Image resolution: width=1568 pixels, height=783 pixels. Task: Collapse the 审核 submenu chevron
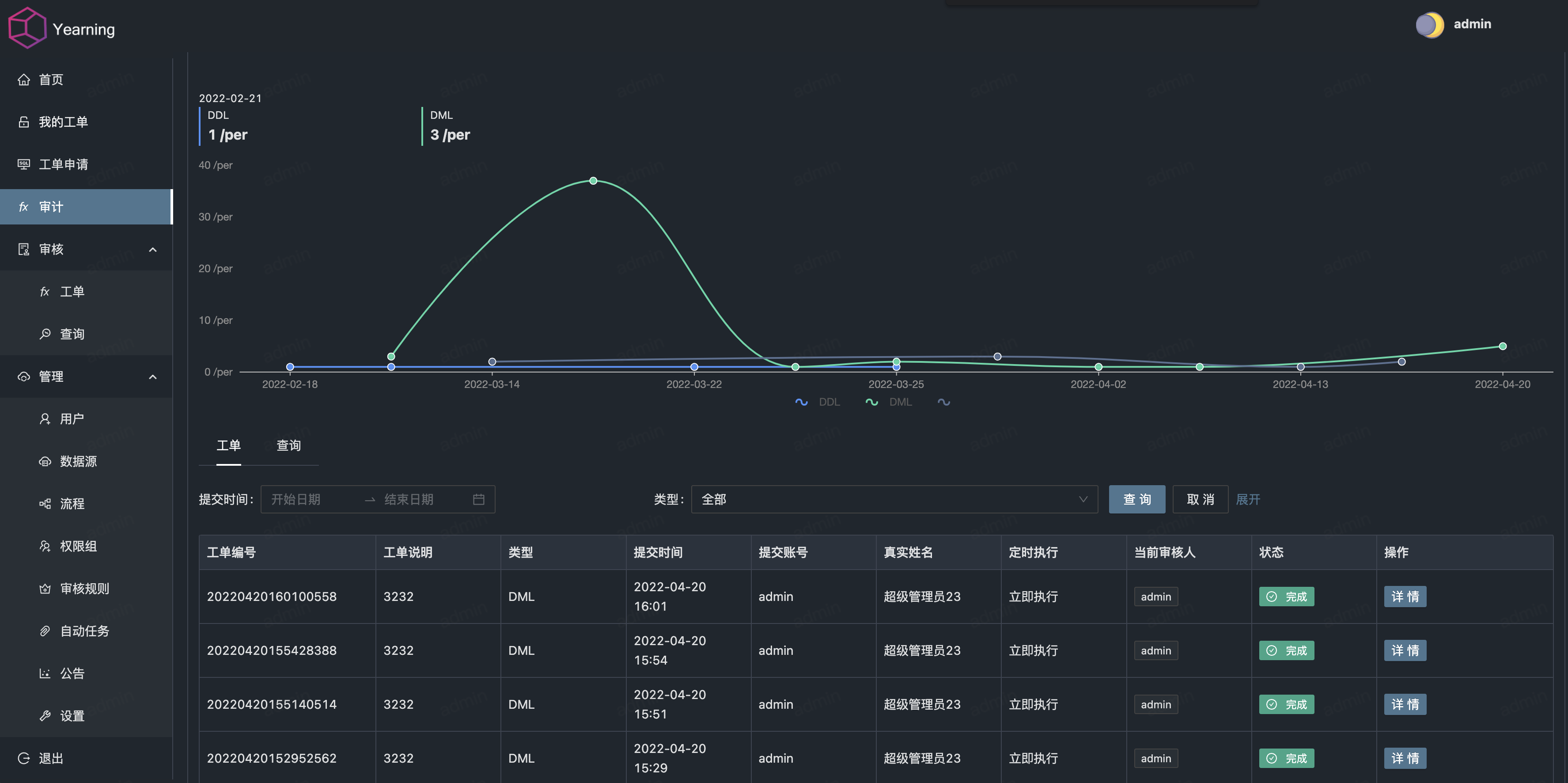pyautogui.click(x=153, y=250)
